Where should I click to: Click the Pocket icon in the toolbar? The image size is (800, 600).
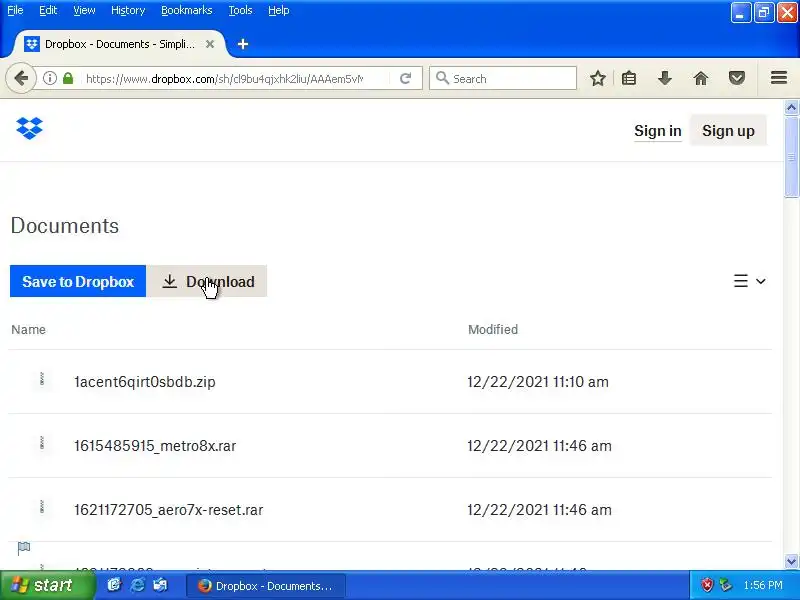[x=736, y=79]
